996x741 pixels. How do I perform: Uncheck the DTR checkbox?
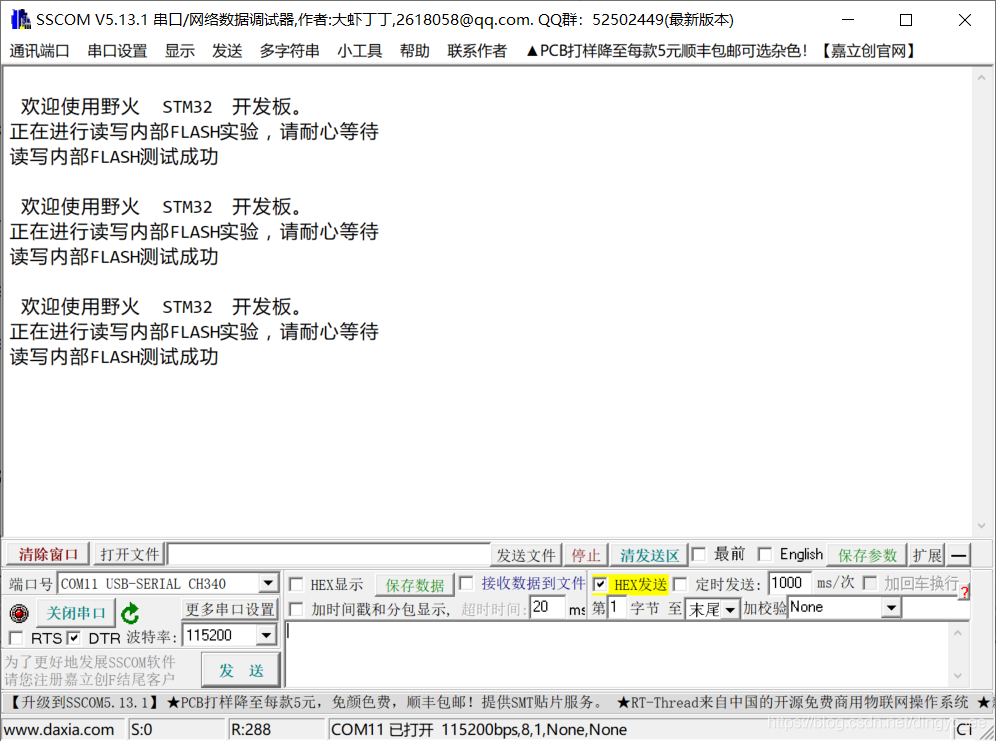74,638
